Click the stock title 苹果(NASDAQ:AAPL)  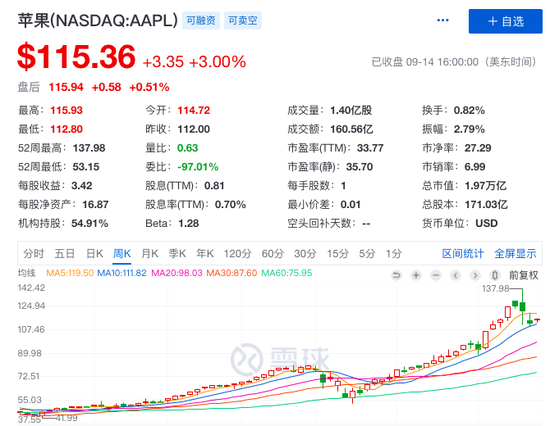pyautogui.click(x=98, y=21)
